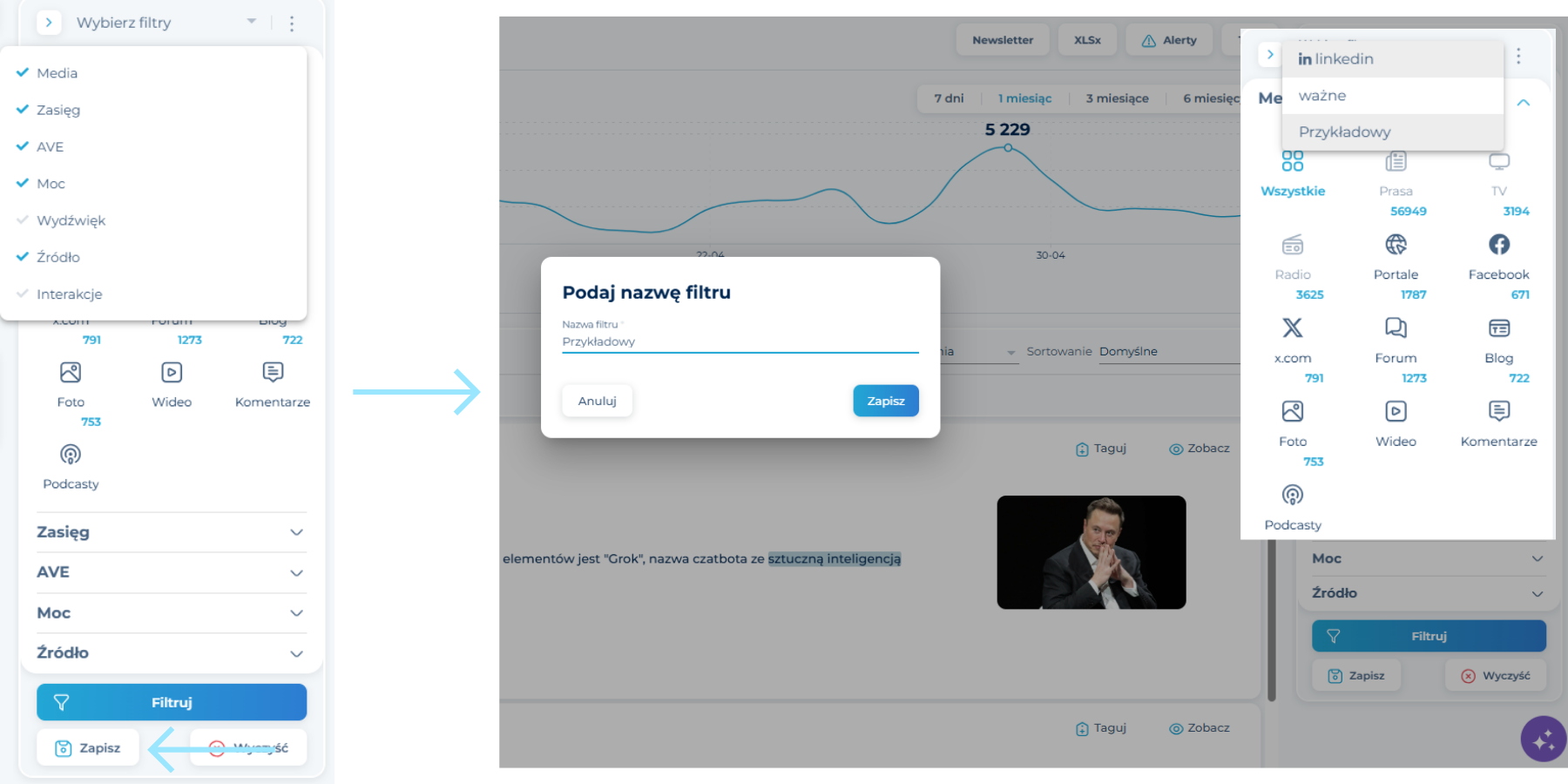Select the Facebook media source icon
Viewport: 1568px width, 784px height.
coord(1498,245)
